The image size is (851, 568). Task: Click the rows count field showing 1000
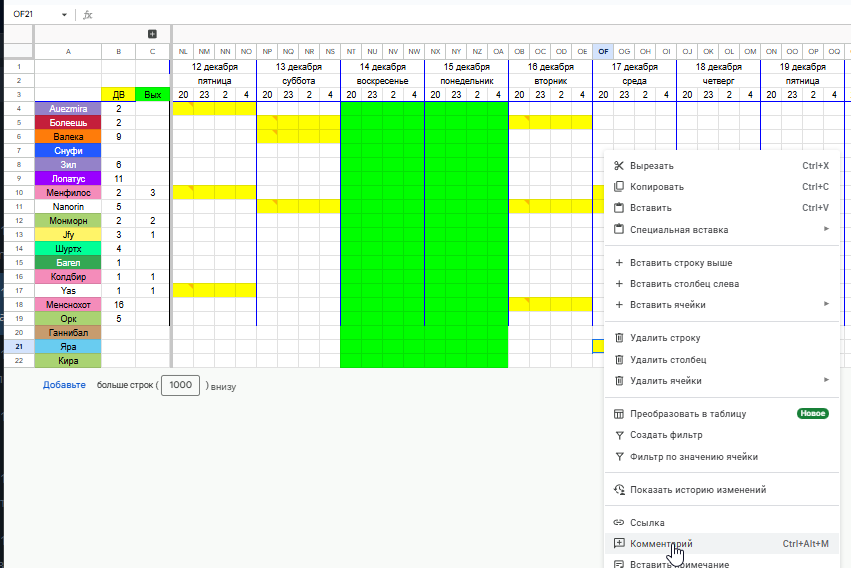(180, 385)
